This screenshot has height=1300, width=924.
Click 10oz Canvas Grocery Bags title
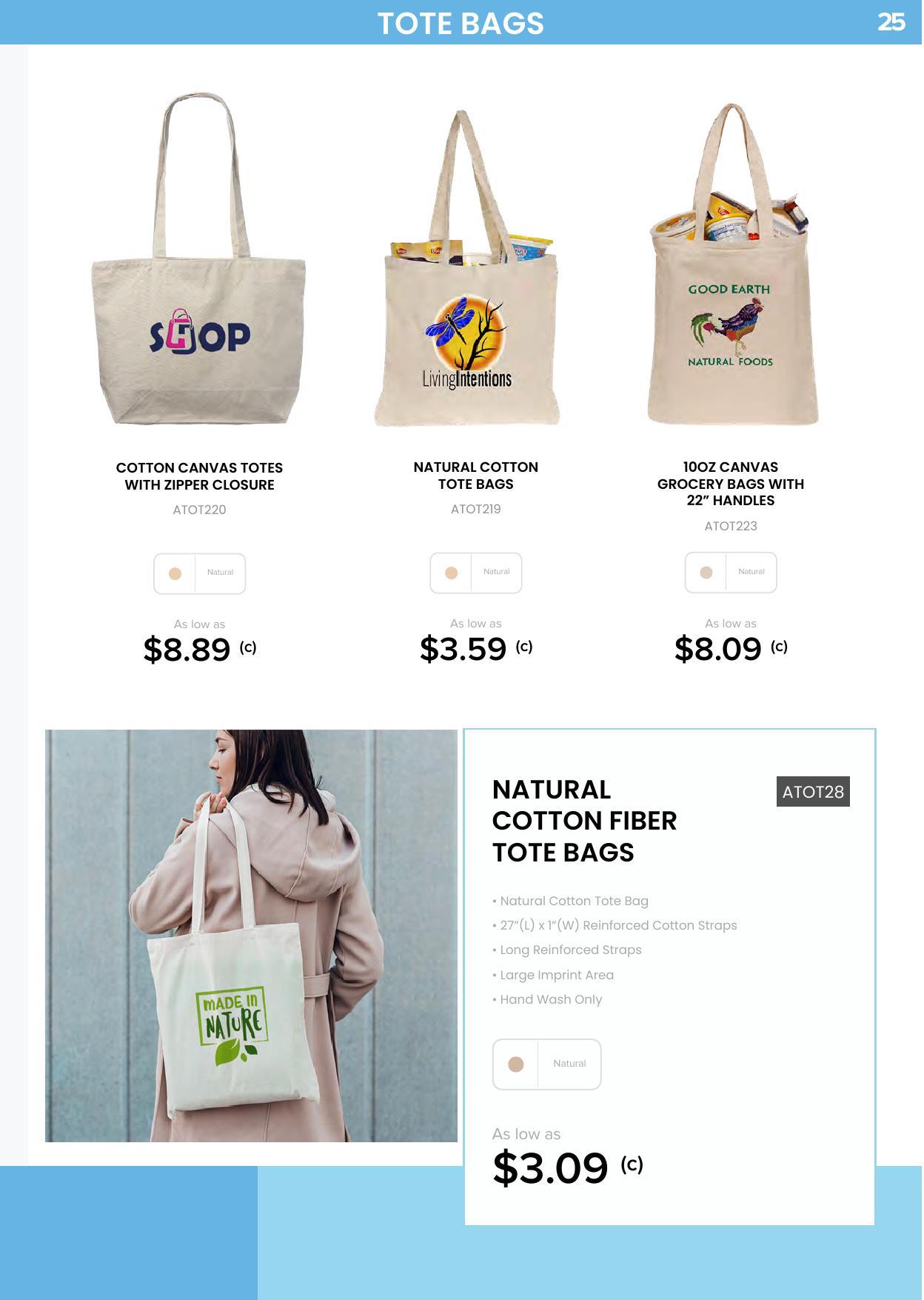[731, 484]
